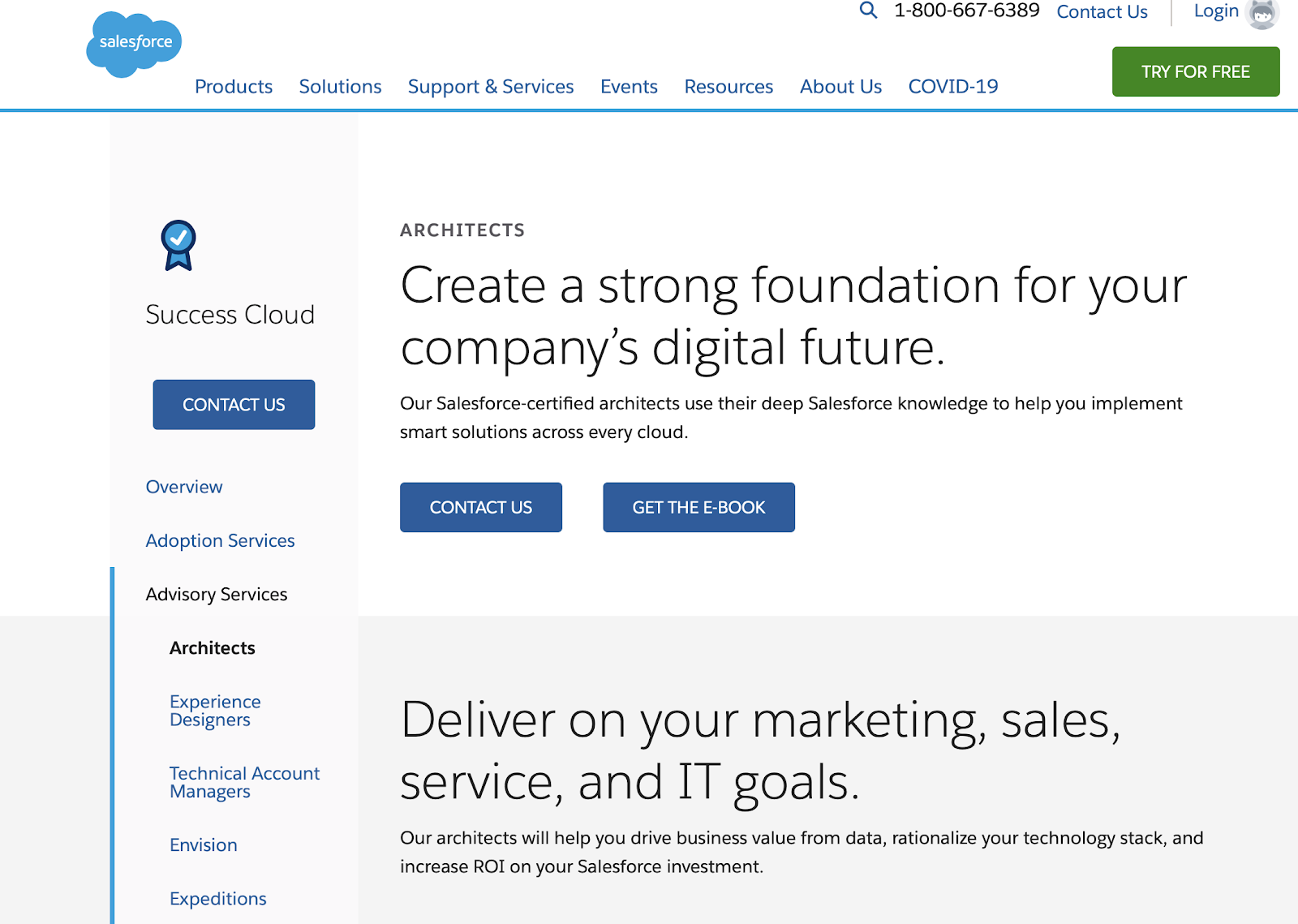
Task: Open the Technical Account Managers link
Action: coord(244,782)
